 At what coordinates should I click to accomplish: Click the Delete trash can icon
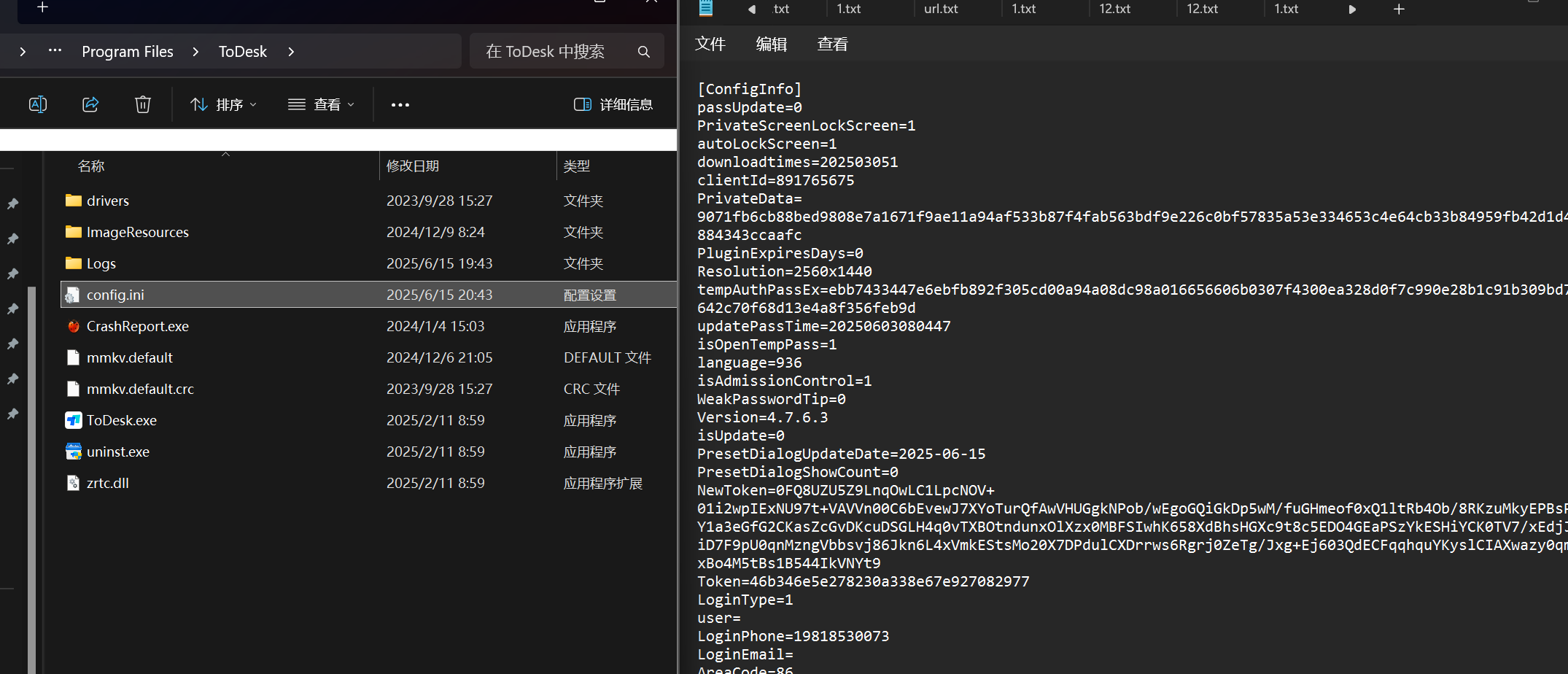(143, 104)
